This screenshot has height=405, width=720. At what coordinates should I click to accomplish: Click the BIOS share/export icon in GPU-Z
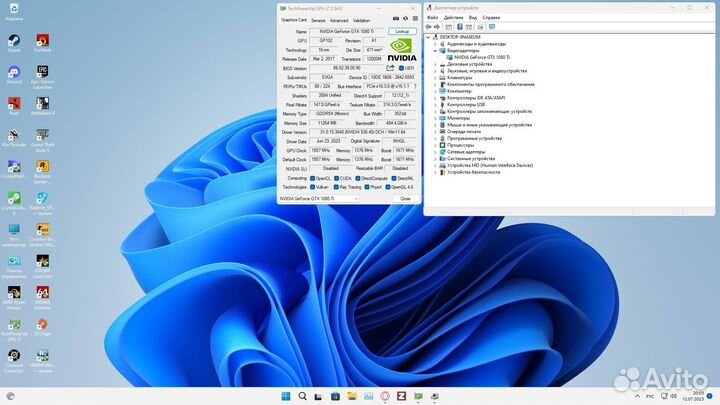point(388,68)
